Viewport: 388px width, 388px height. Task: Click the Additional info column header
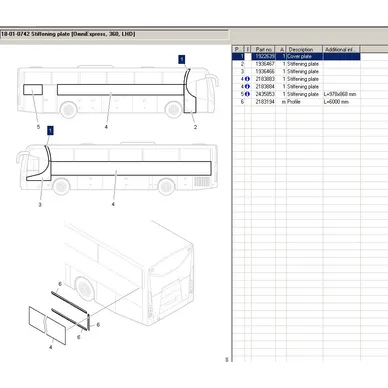pyautogui.click(x=341, y=49)
